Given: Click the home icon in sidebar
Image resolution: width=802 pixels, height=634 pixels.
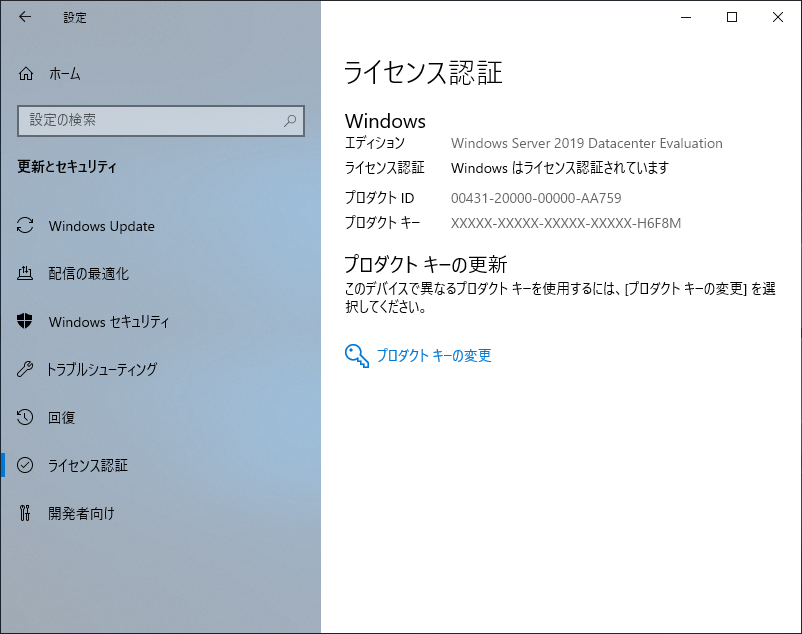Looking at the screenshot, I should click(x=26, y=74).
